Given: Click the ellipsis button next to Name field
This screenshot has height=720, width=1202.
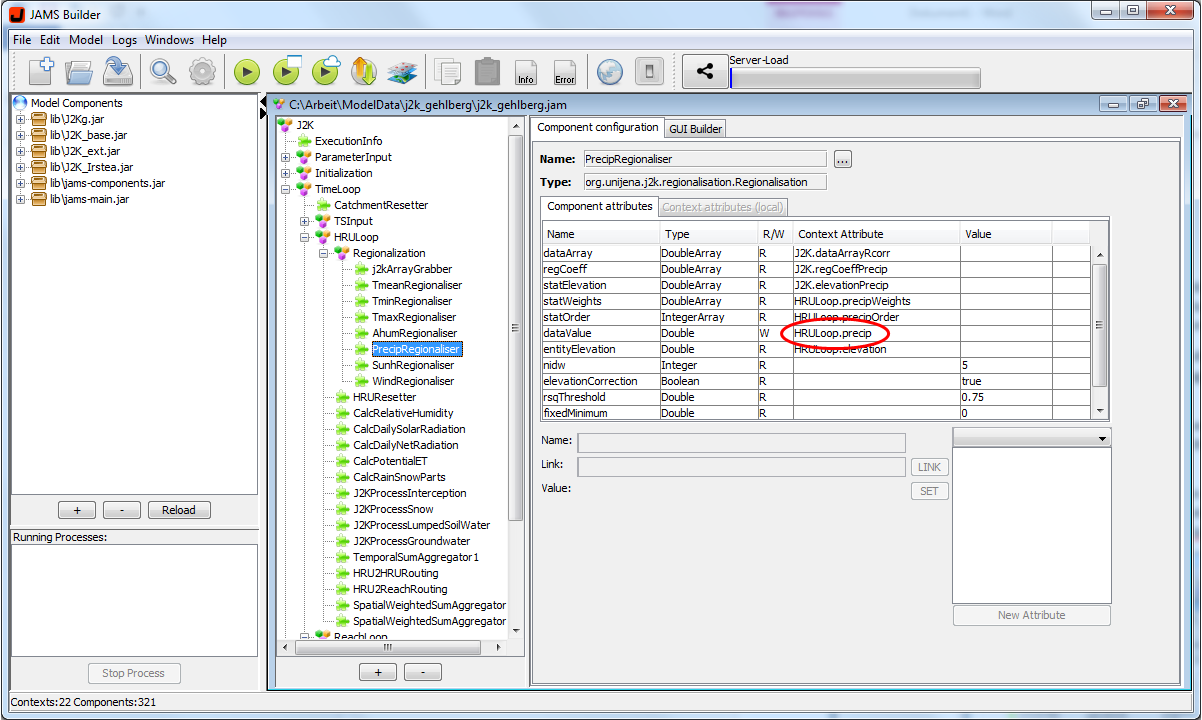Looking at the screenshot, I should [x=842, y=159].
